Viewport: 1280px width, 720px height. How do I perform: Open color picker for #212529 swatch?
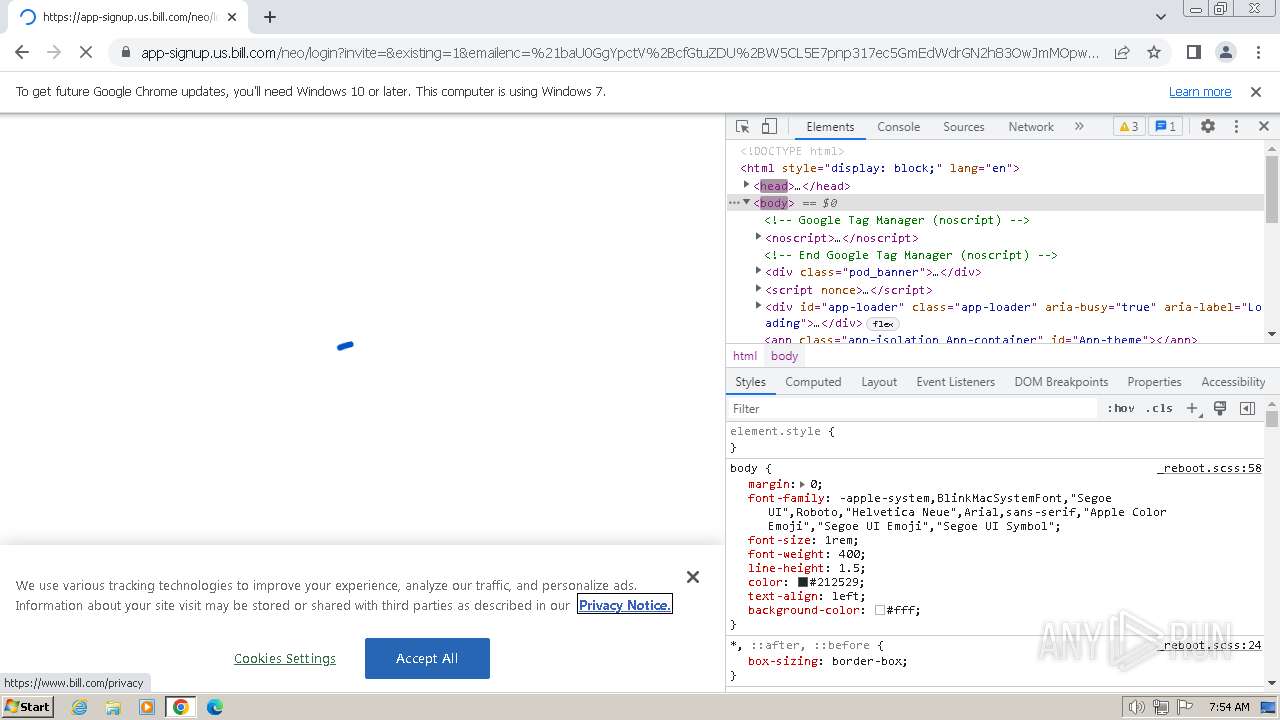[x=802, y=582]
